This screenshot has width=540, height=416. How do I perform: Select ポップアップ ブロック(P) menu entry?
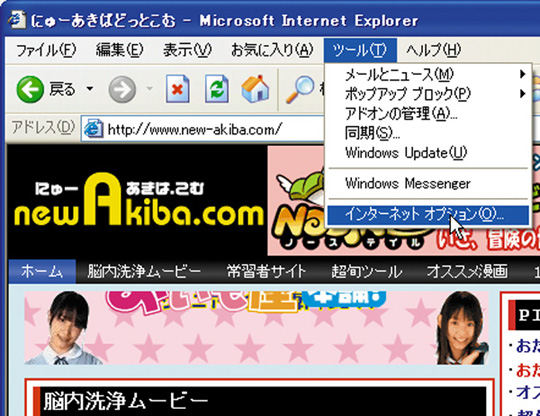coord(427,93)
